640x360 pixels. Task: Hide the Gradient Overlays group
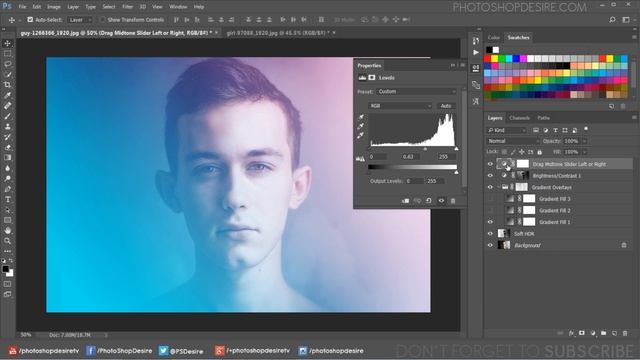coord(490,187)
